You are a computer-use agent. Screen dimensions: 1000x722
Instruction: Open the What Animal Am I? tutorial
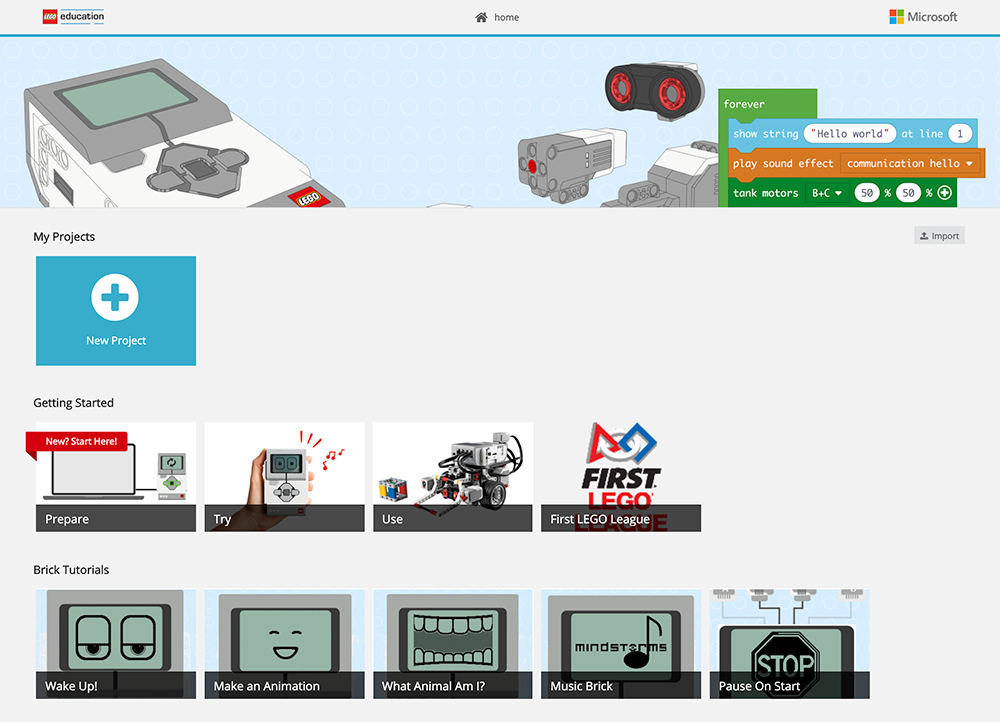pyautogui.click(x=453, y=644)
